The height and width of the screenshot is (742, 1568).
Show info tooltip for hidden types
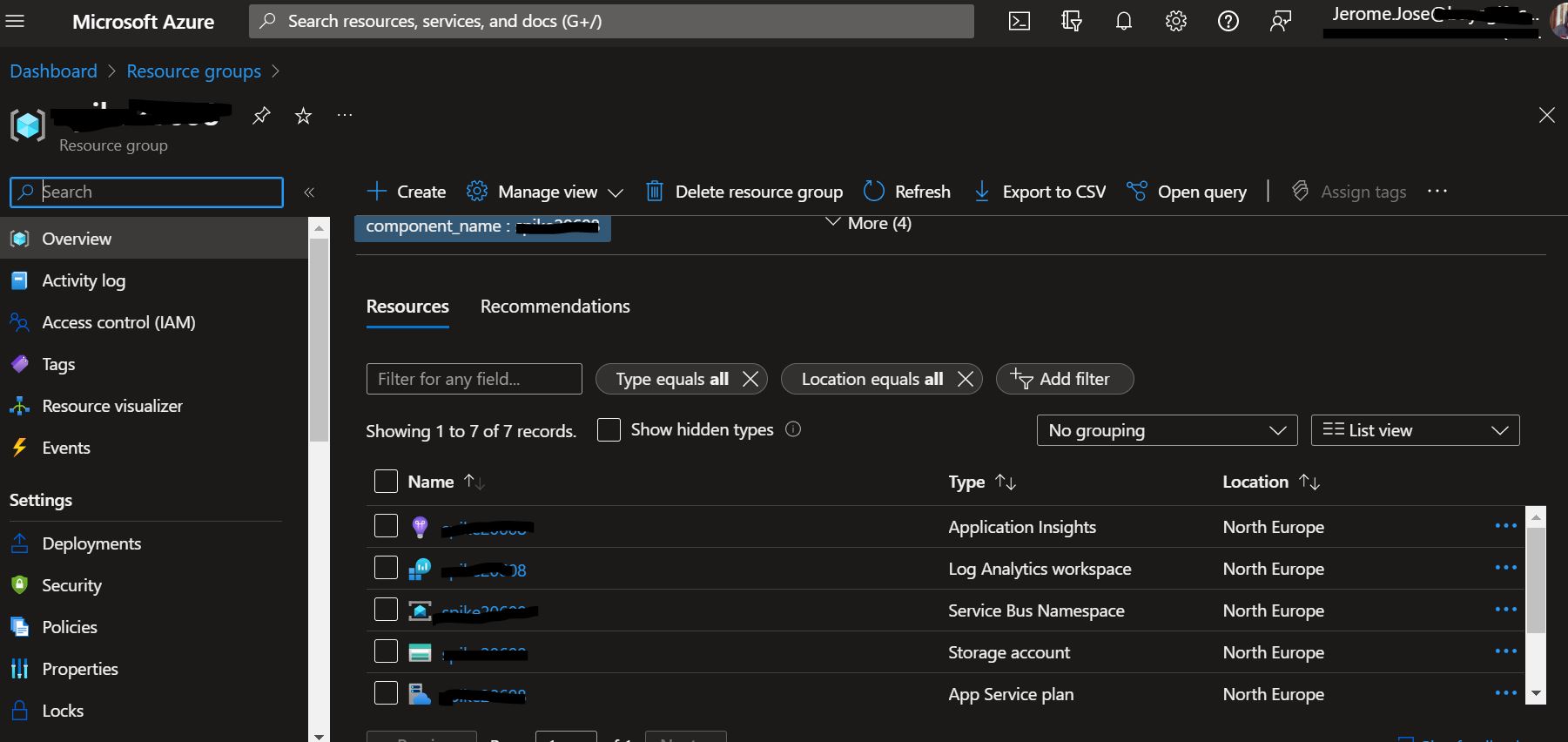(x=793, y=429)
